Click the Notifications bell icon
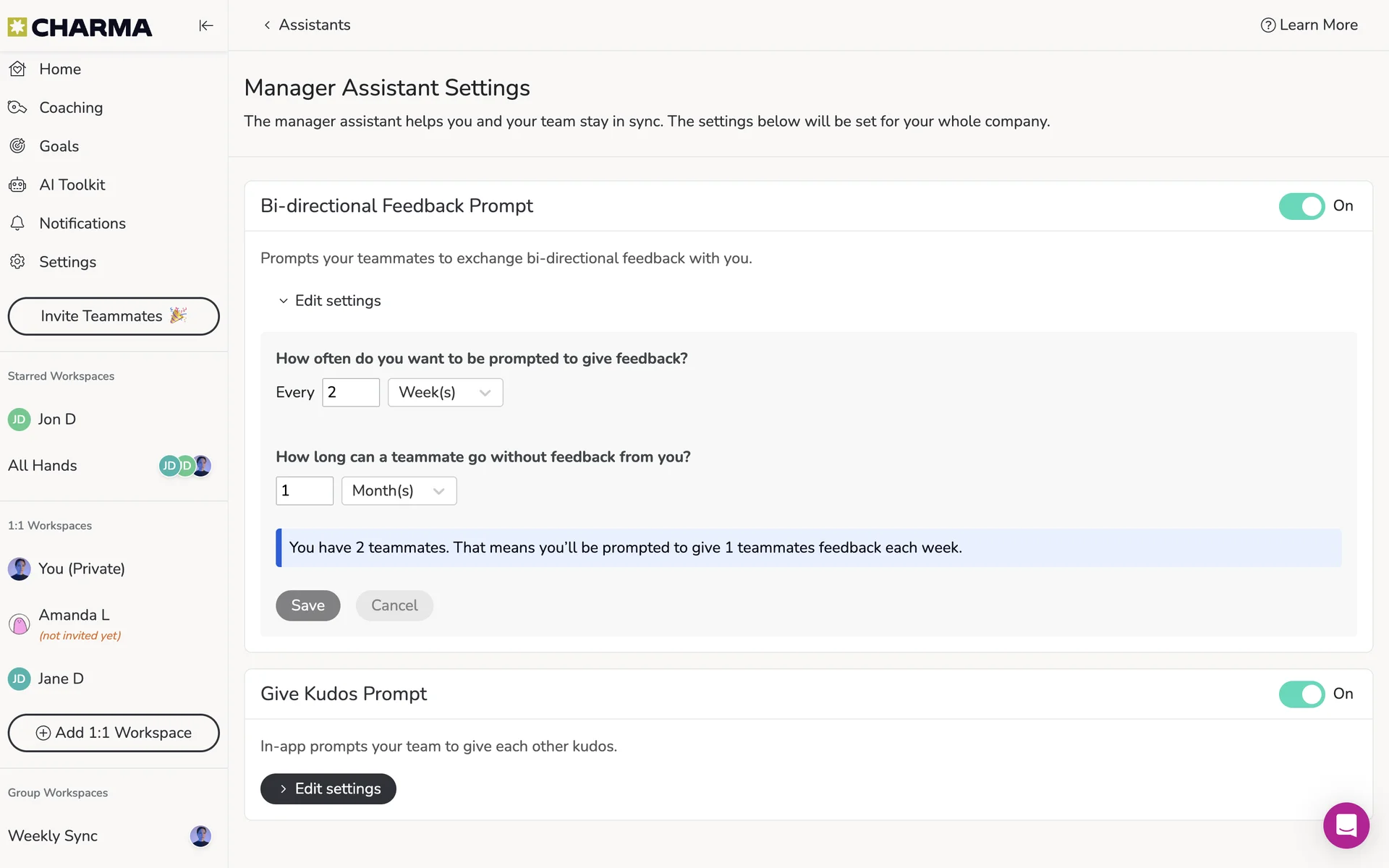The image size is (1389, 868). pyautogui.click(x=18, y=224)
